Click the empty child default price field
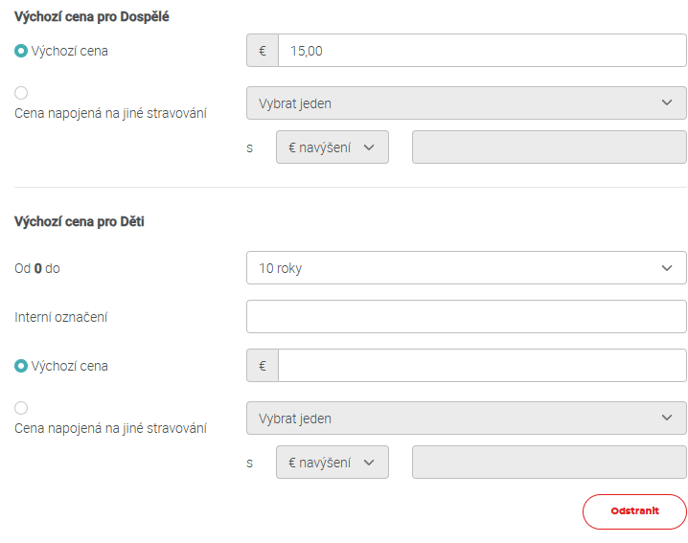Image resolution: width=688 pixels, height=543 pixels. pos(482,366)
